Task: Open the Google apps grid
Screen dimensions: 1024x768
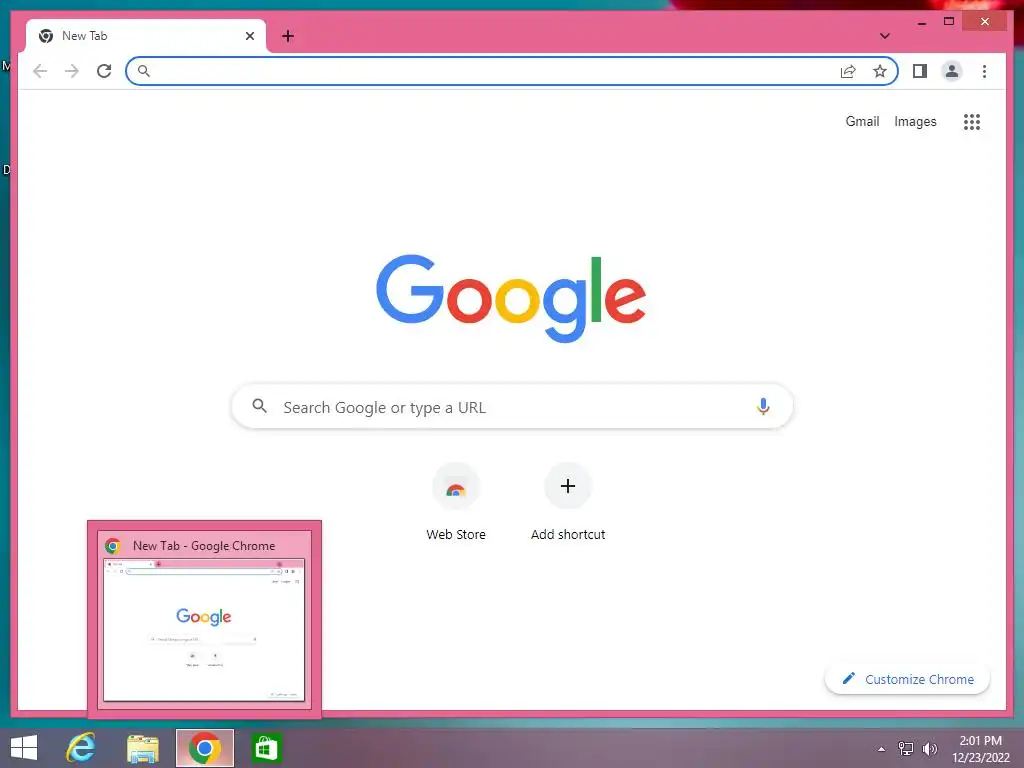Action: (972, 121)
